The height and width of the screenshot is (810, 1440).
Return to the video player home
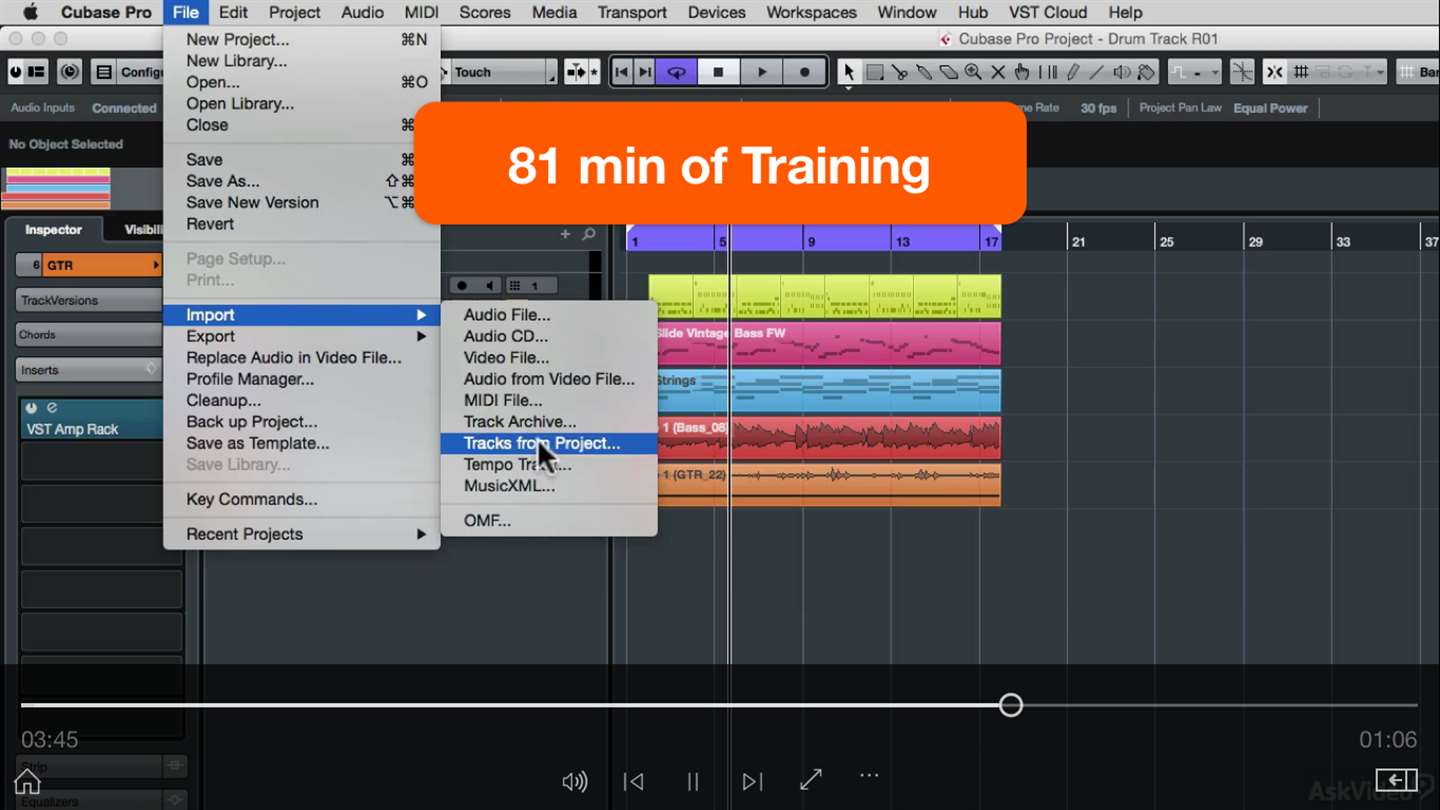point(27,781)
